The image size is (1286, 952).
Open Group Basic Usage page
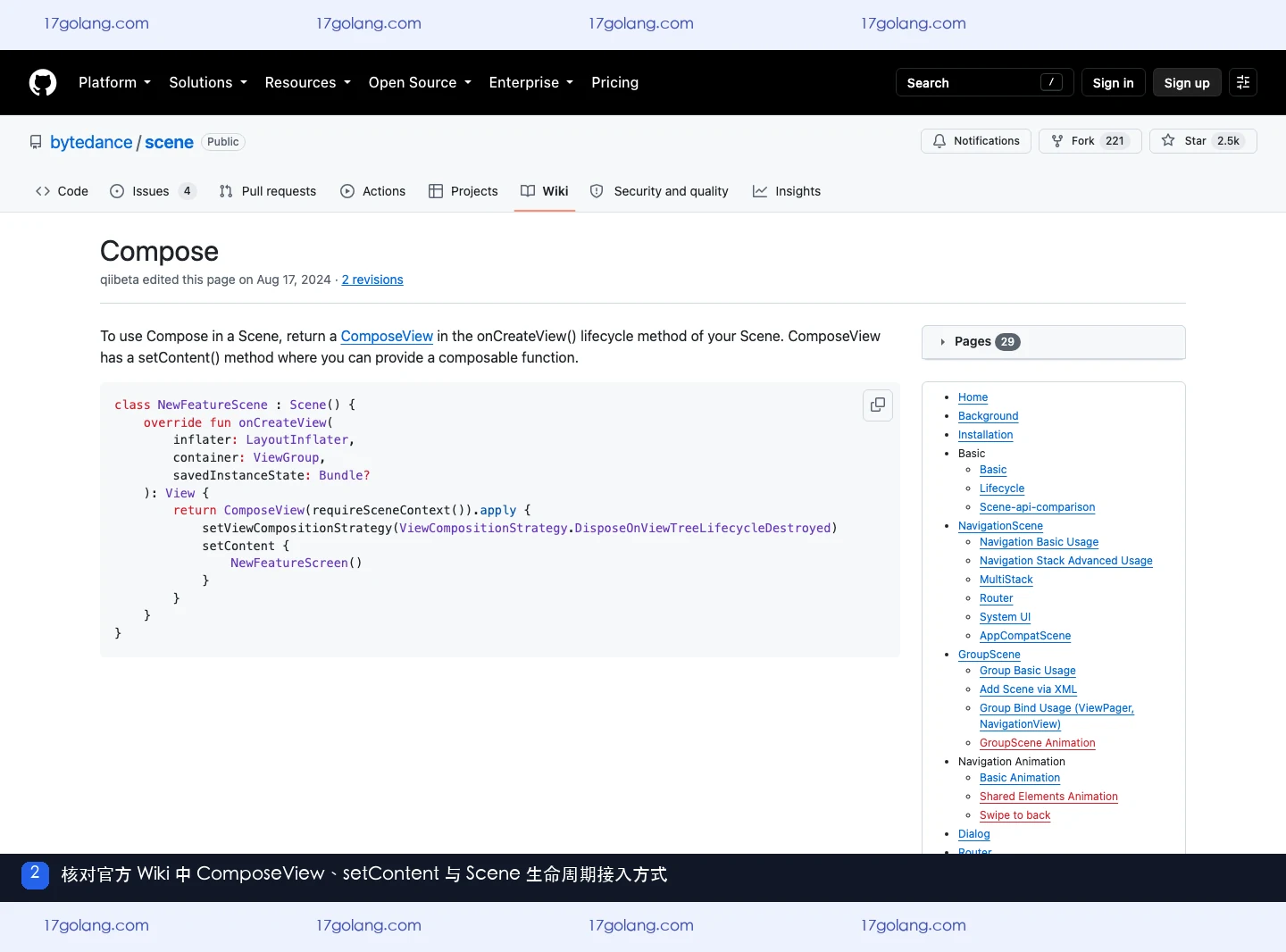point(1027,671)
